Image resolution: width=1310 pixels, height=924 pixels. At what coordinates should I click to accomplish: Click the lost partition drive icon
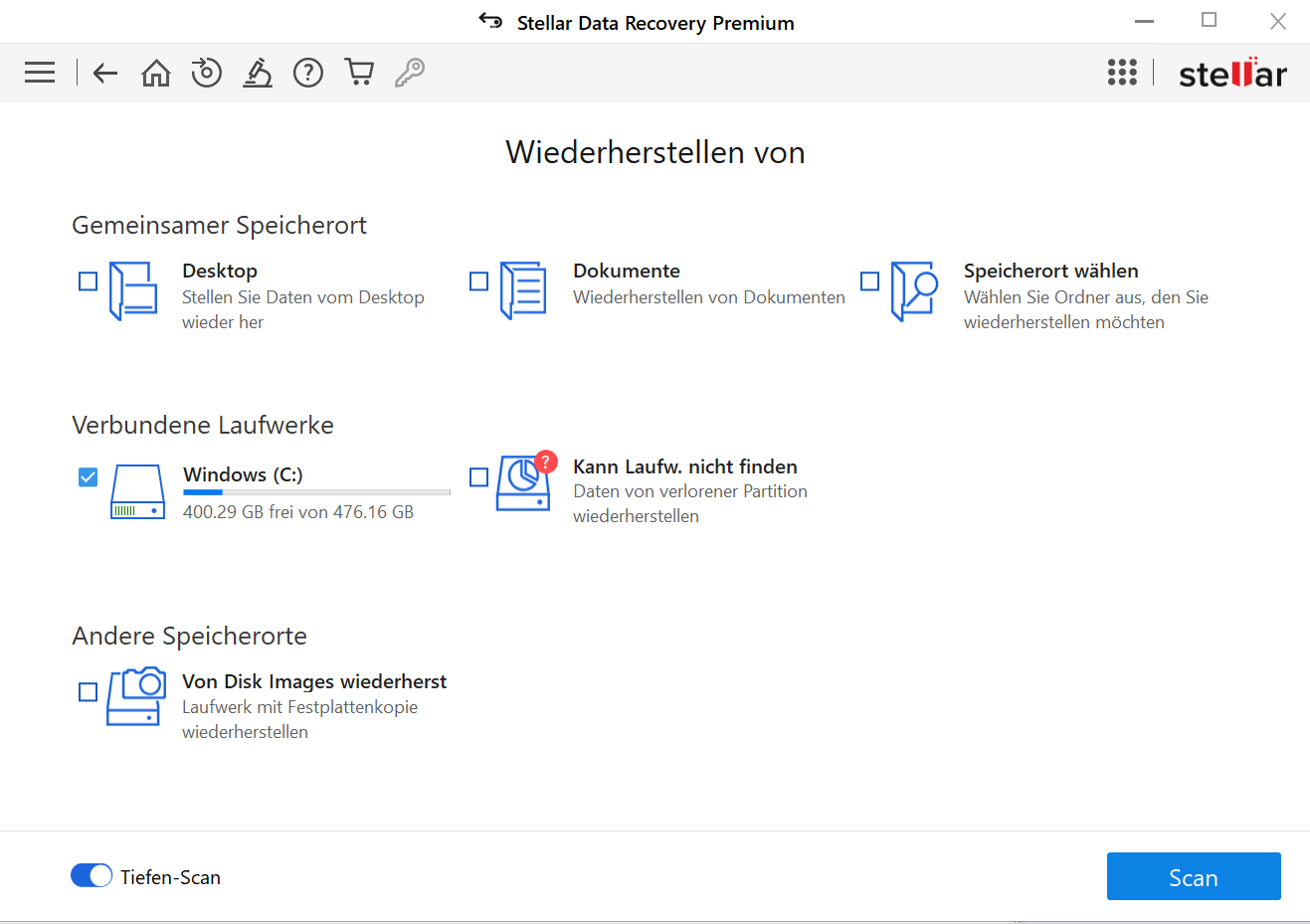pyautogui.click(x=524, y=483)
